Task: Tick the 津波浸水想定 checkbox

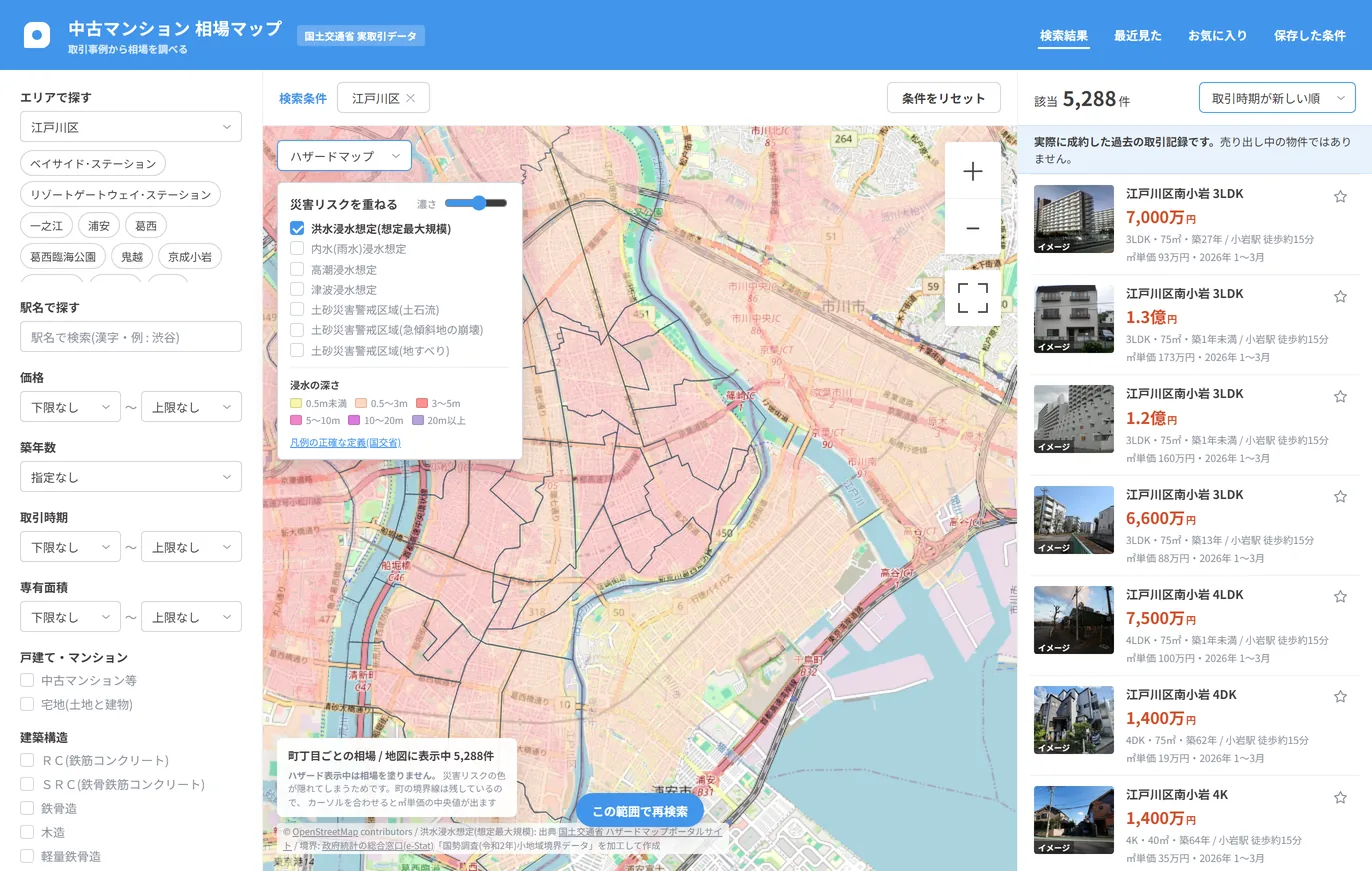Action: tap(297, 289)
